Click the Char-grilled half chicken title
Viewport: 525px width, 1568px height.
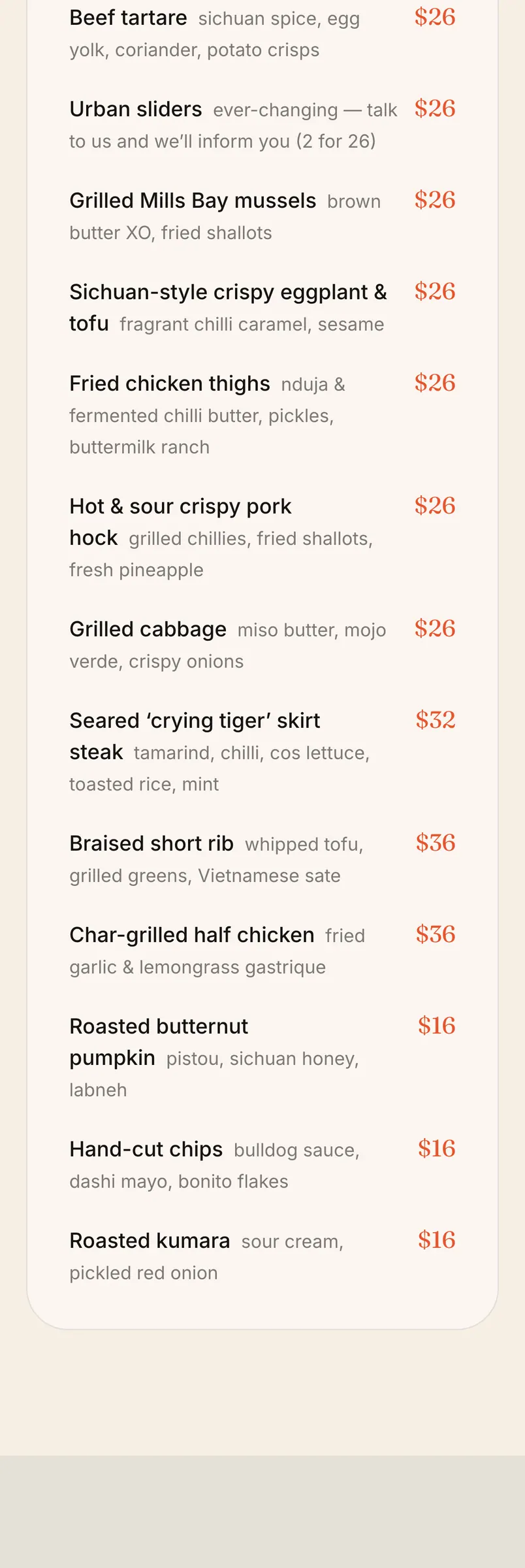[192, 935]
